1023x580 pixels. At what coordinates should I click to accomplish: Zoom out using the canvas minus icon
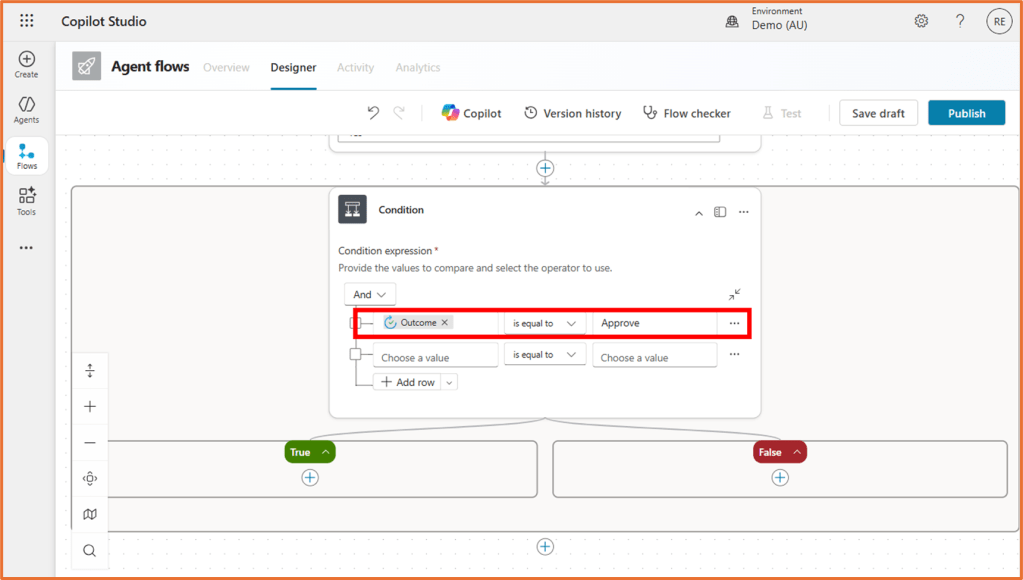89,442
